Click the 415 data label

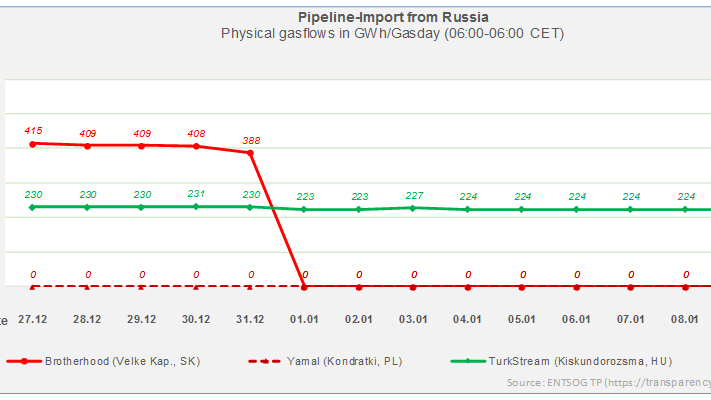coord(33,131)
